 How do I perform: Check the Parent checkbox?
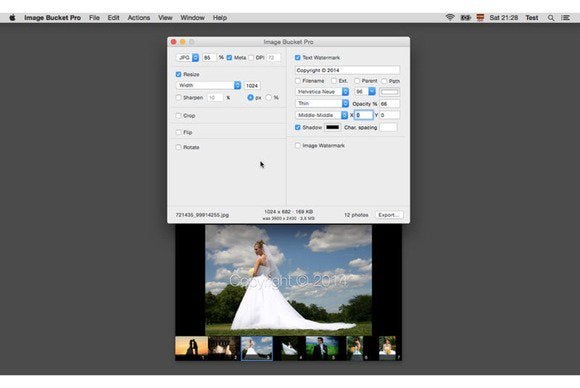(x=357, y=81)
